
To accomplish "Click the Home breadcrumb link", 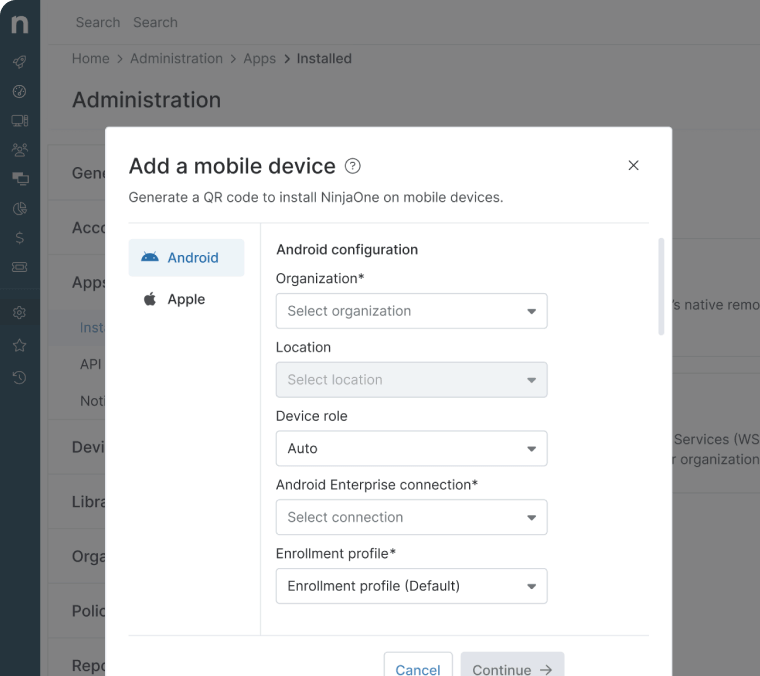I will coord(91,59).
